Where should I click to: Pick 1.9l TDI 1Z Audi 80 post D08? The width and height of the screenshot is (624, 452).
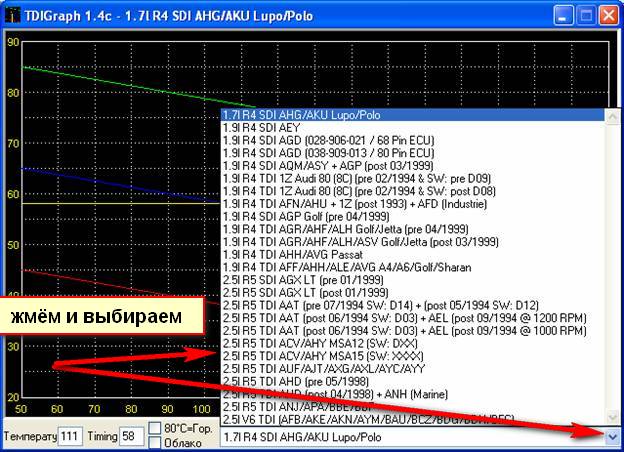[x=412, y=191]
